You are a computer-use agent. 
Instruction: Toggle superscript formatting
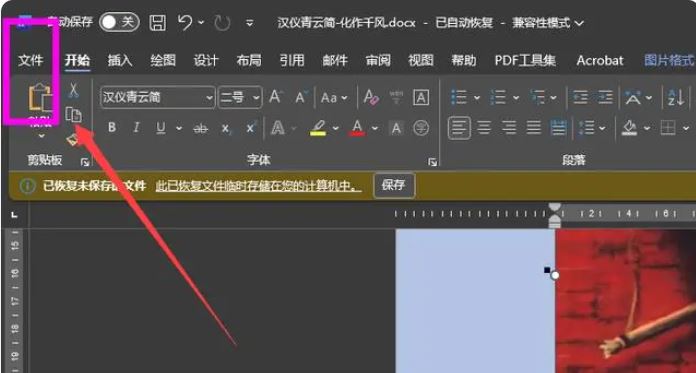pos(251,128)
